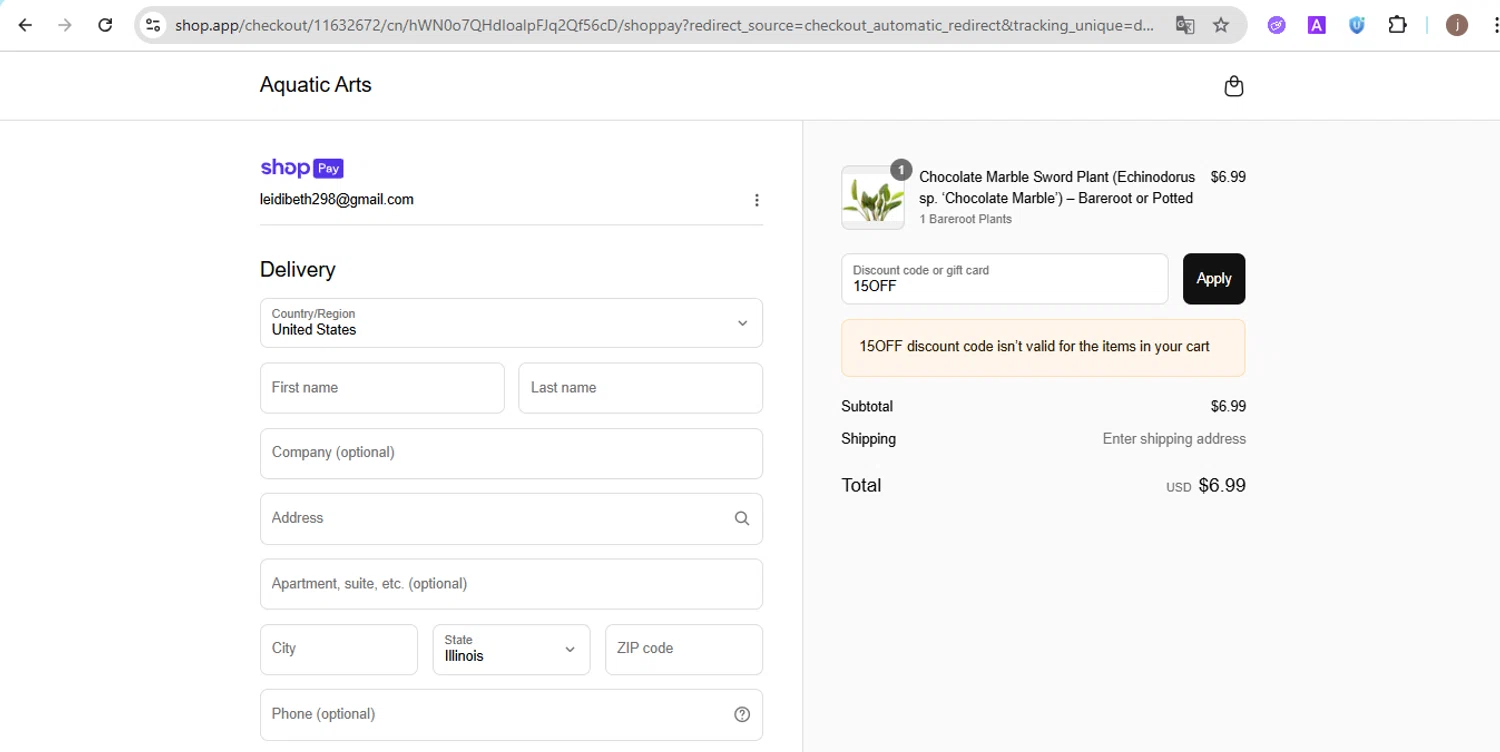Open Shop Pay account options menu
Image resolution: width=1500 pixels, height=752 pixels.
pyautogui.click(x=757, y=200)
